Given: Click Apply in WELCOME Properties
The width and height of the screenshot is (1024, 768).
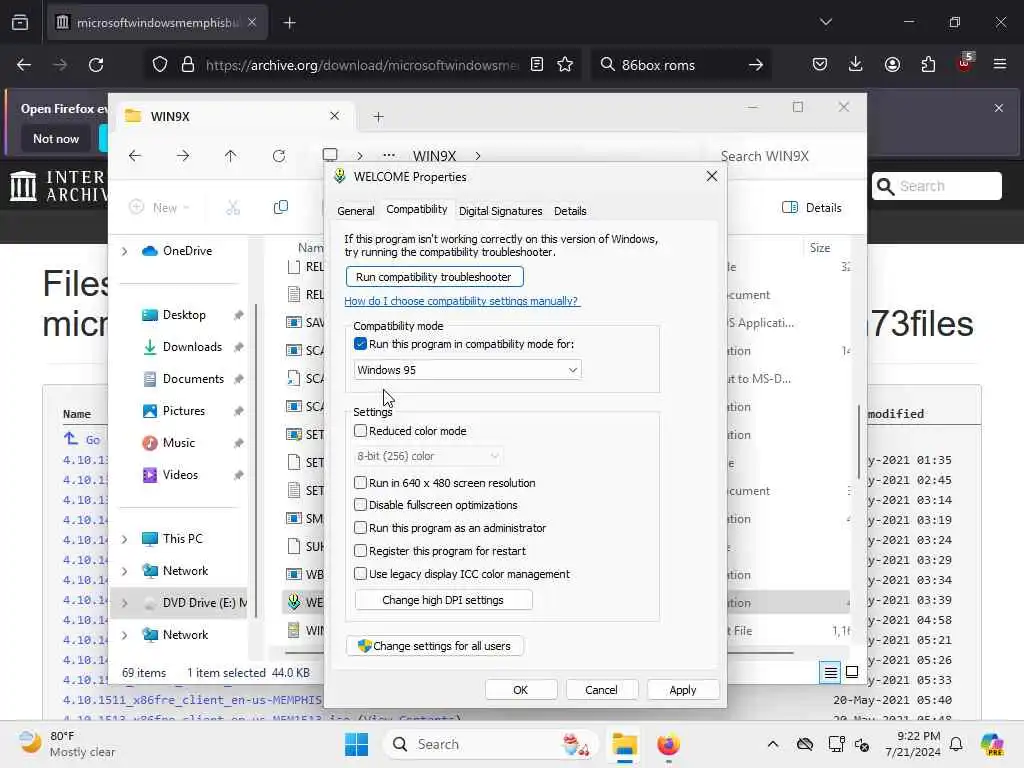Looking at the screenshot, I should [x=682, y=690].
